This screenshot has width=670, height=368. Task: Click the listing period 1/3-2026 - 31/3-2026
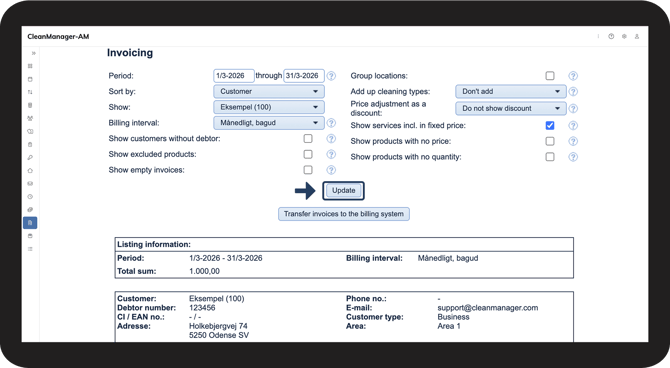(x=226, y=258)
